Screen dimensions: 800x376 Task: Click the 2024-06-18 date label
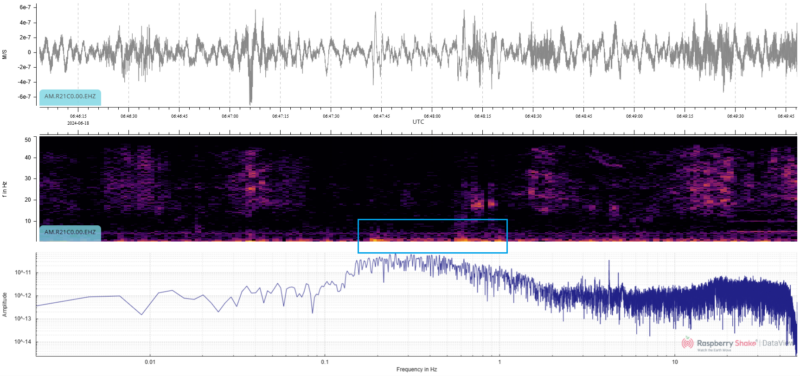[78, 122]
